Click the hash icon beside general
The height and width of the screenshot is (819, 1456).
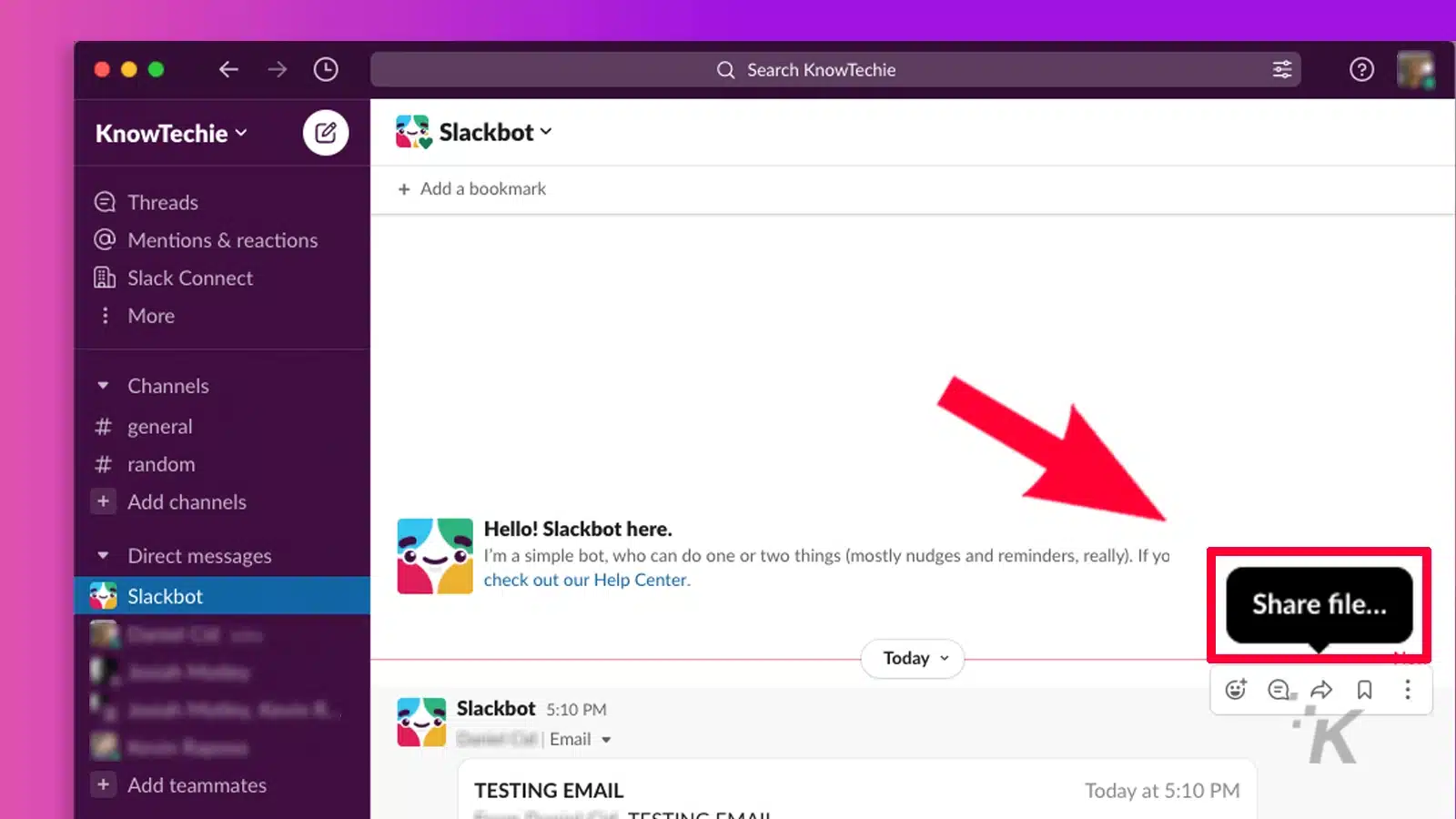[104, 426]
